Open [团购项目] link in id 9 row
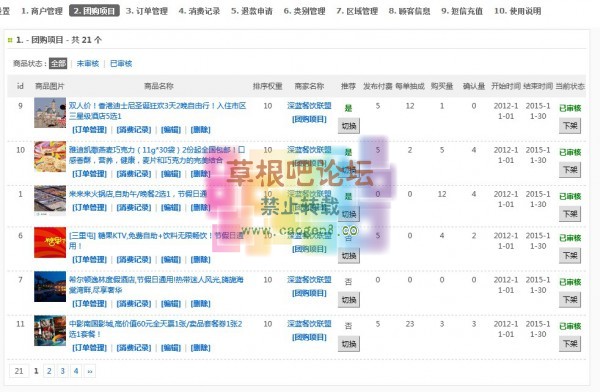Viewport: 600px width, 392px height. pyautogui.click(x=309, y=119)
